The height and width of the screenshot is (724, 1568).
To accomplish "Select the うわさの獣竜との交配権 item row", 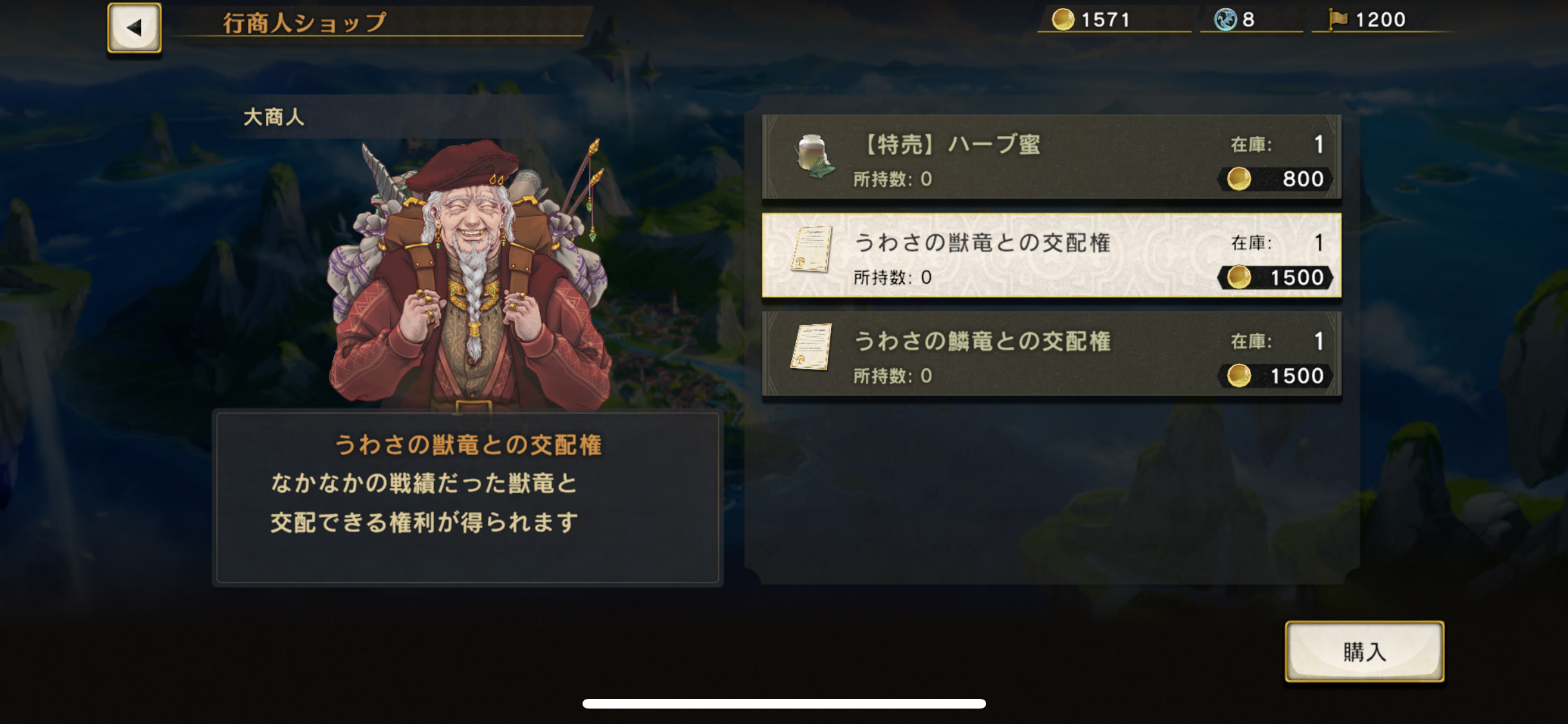I will (1051, 255).
